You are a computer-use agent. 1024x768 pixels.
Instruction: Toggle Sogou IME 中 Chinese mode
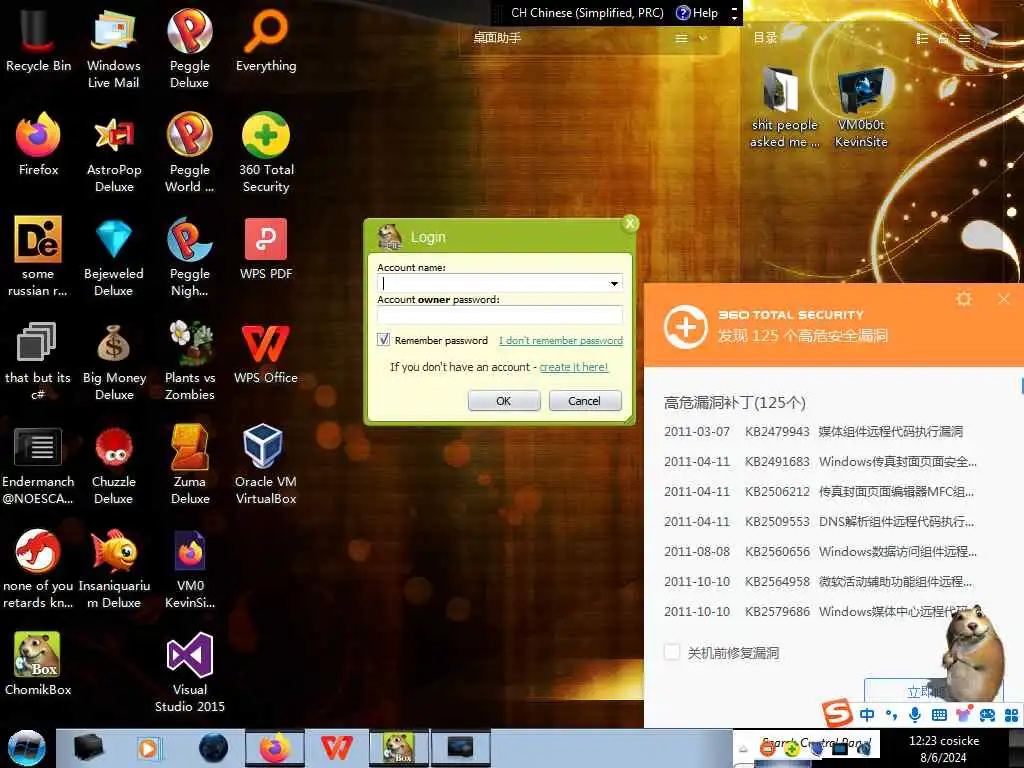point(867,714)
